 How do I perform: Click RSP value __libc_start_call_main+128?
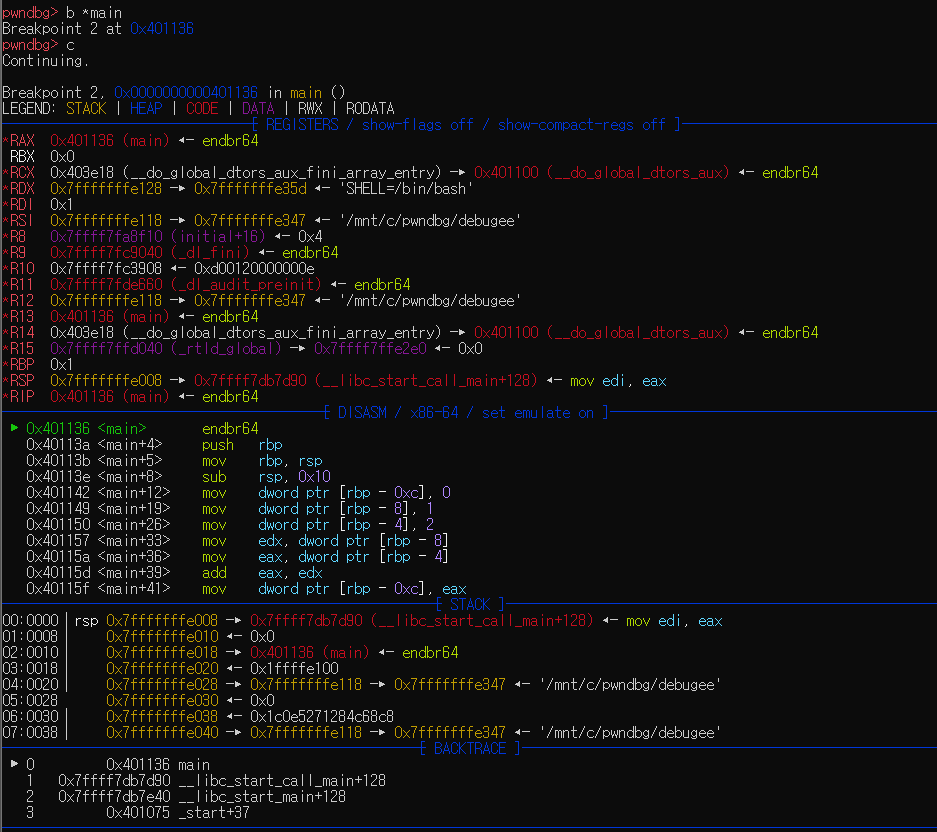point(425,381)
